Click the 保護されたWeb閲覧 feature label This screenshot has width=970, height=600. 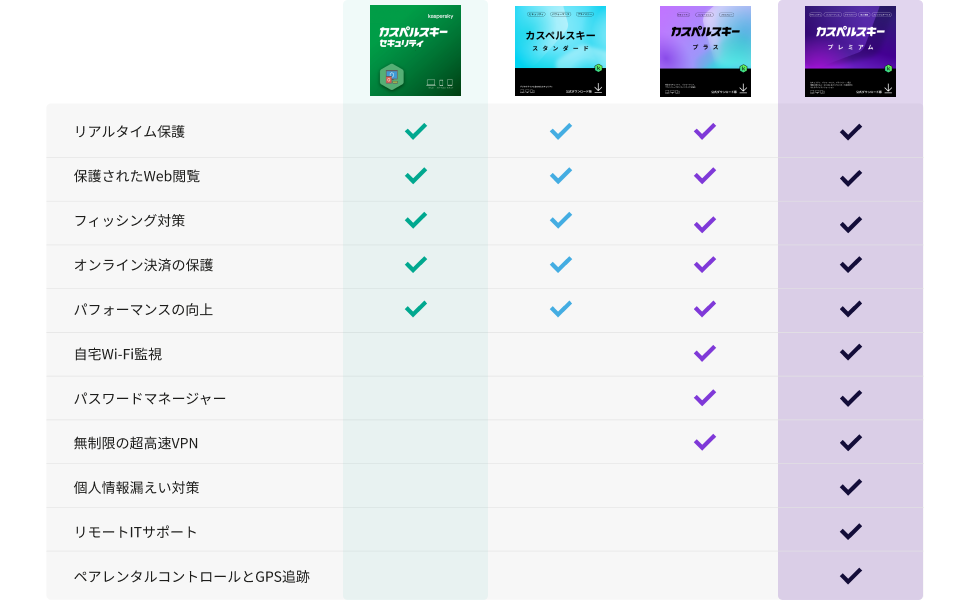(137, 176)
